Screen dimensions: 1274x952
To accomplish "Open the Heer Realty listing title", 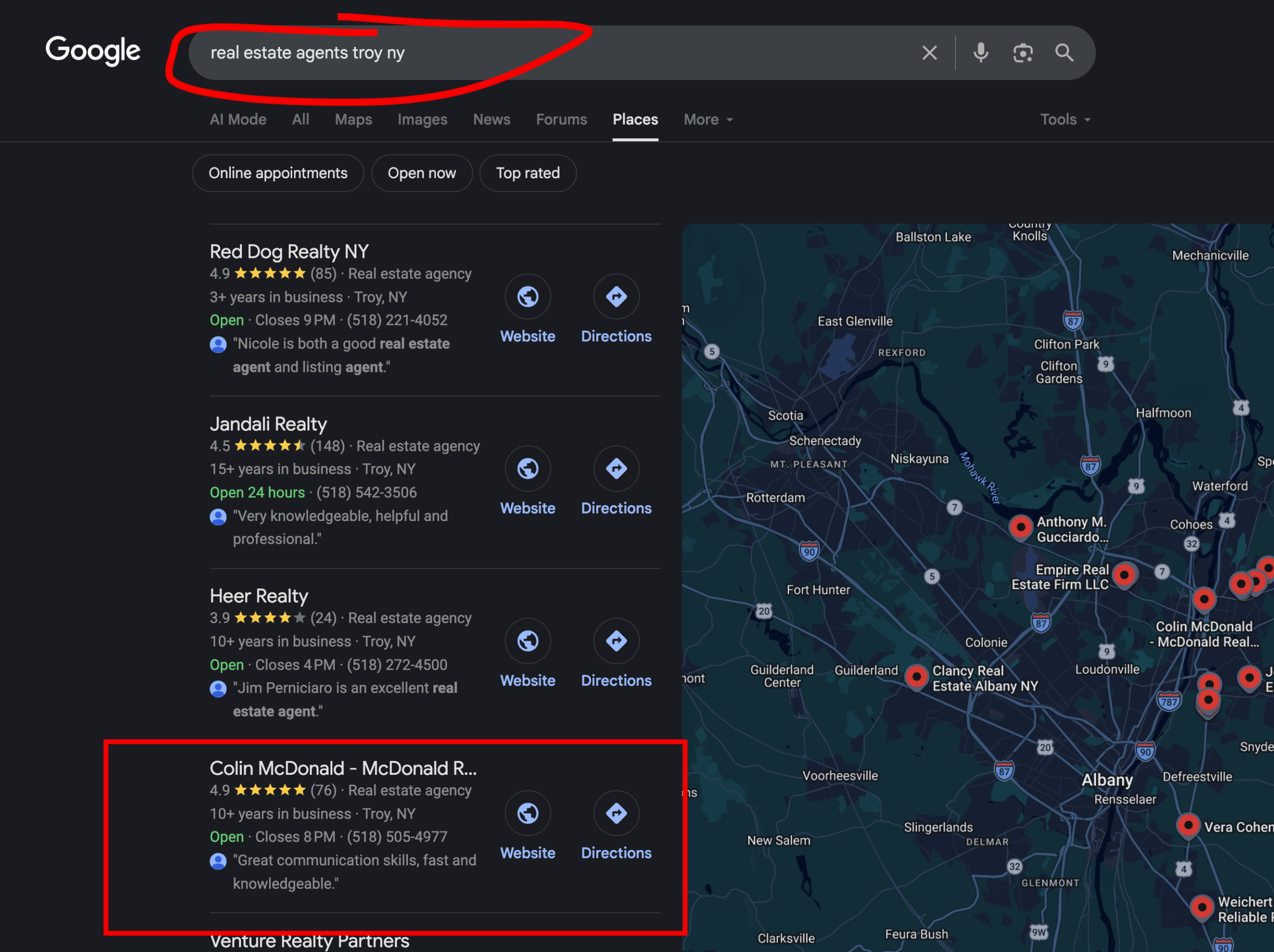I will coord(259,596).
